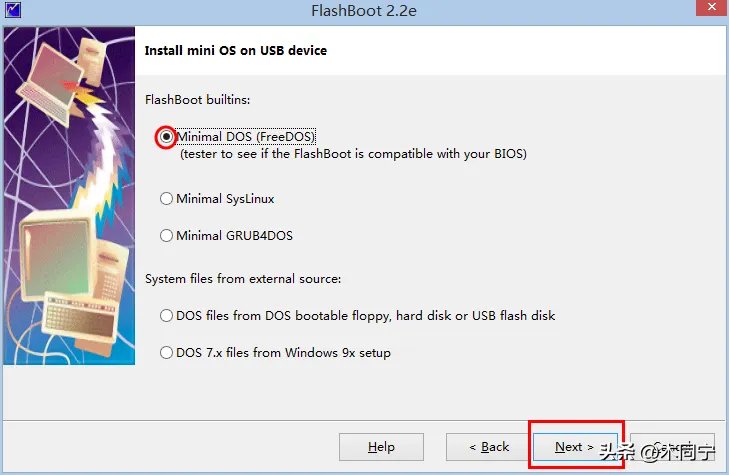
Task: Proceed by clicking the Next button
Action: pyautogui.click(x=574, y=447)
